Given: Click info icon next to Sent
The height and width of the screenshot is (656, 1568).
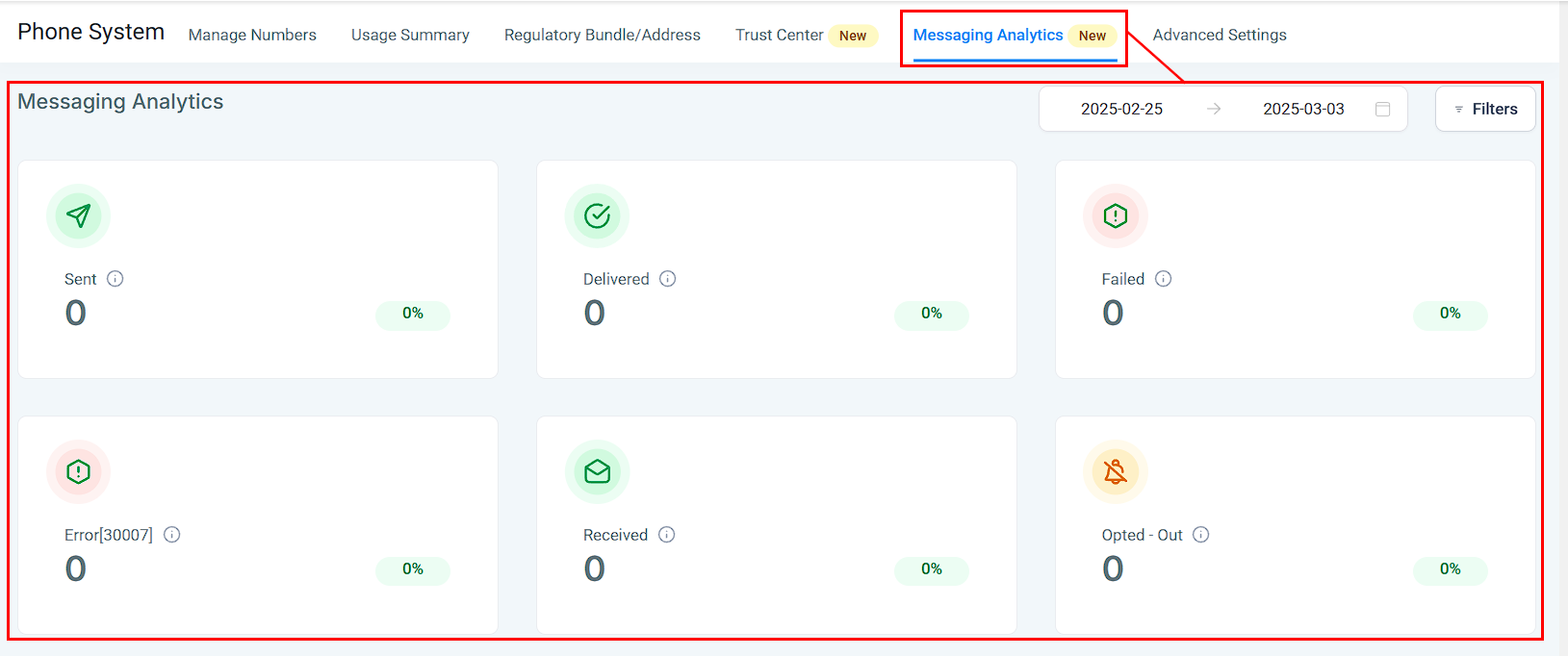Looking at the screenshot, I should click(x=116, y=279).
